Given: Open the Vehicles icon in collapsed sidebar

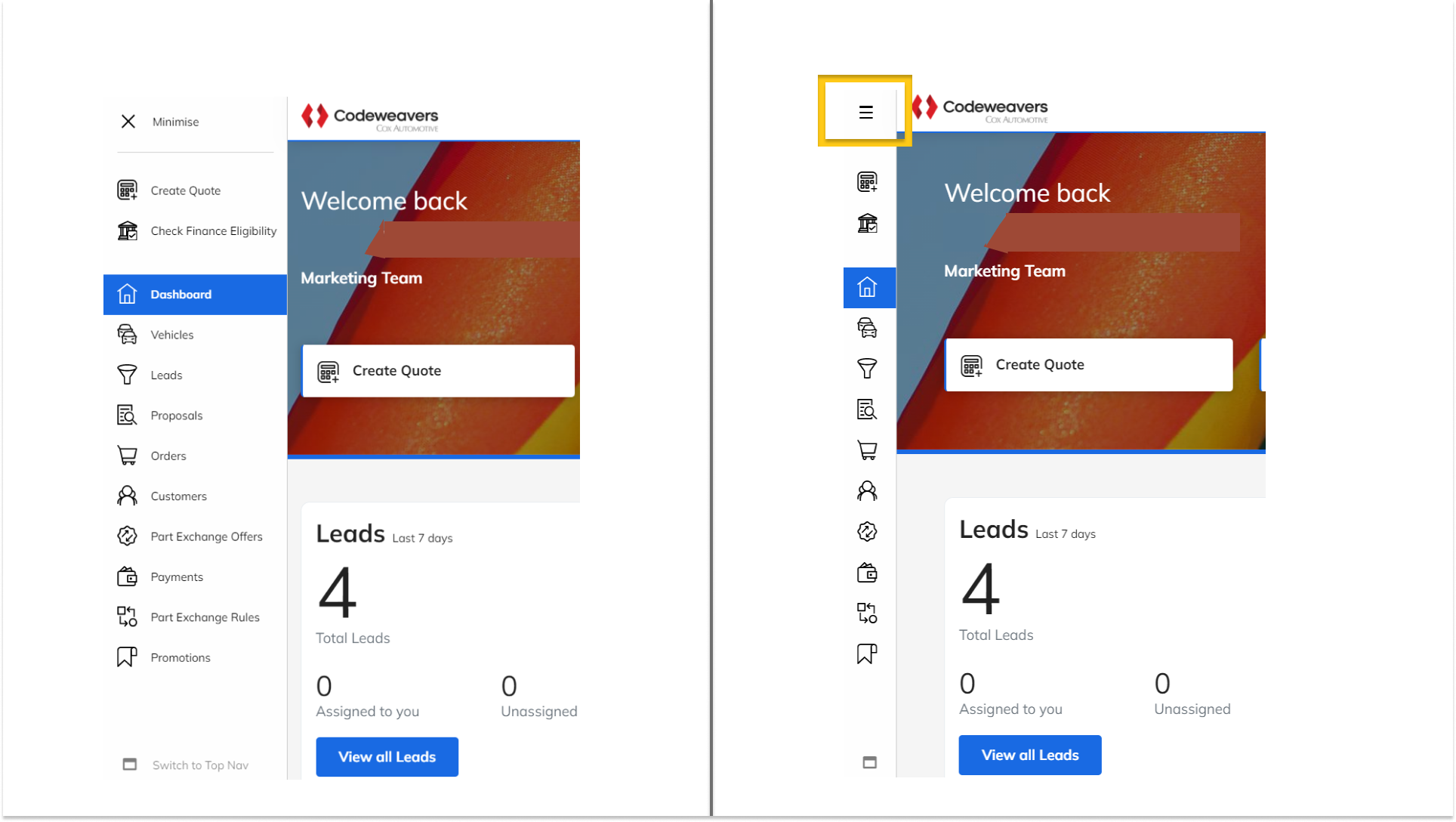Looking at the screenshot, I should pyautogui.click(x=867, y=328).
